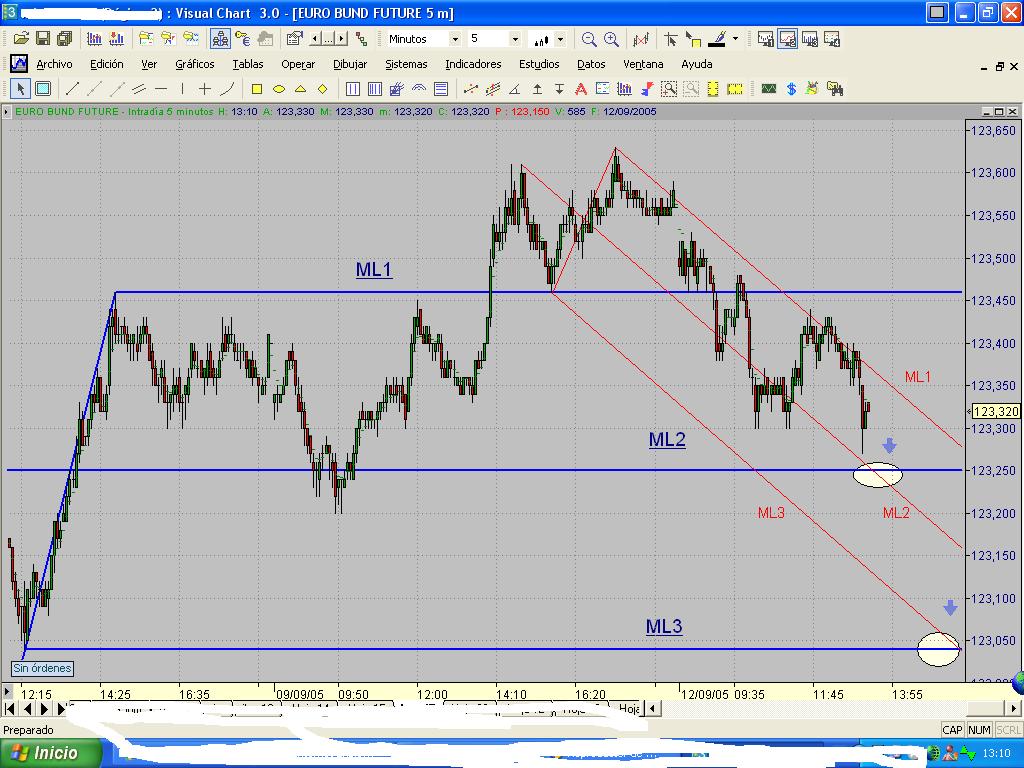Open the Ayuda menu
The width and height of the screenshot is (1024, 768).
tap(697, 64)
